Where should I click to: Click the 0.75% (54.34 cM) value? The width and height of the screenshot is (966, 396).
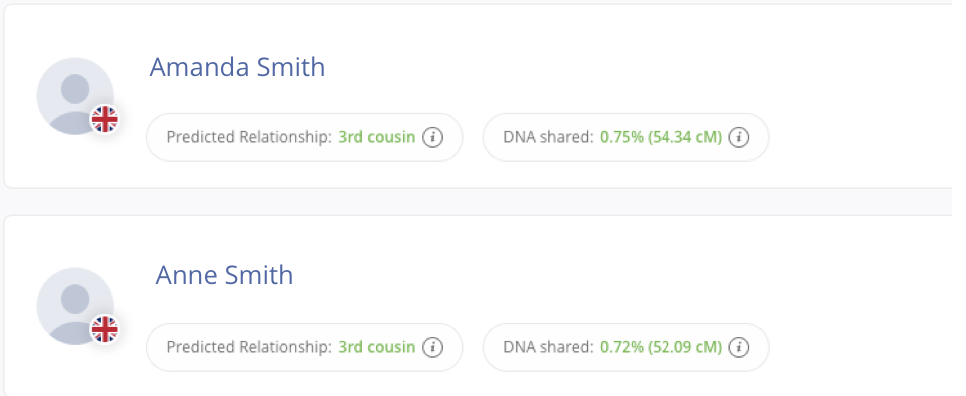click(661, 137)
